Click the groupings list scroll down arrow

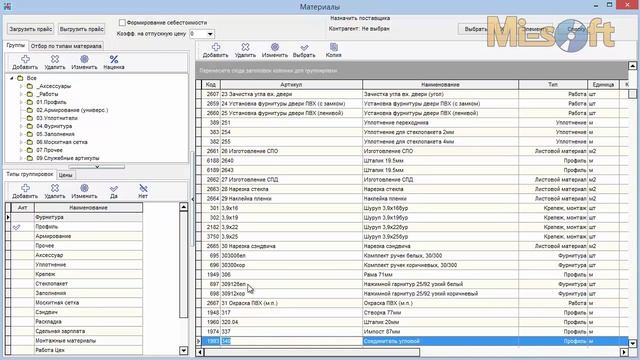184,350
